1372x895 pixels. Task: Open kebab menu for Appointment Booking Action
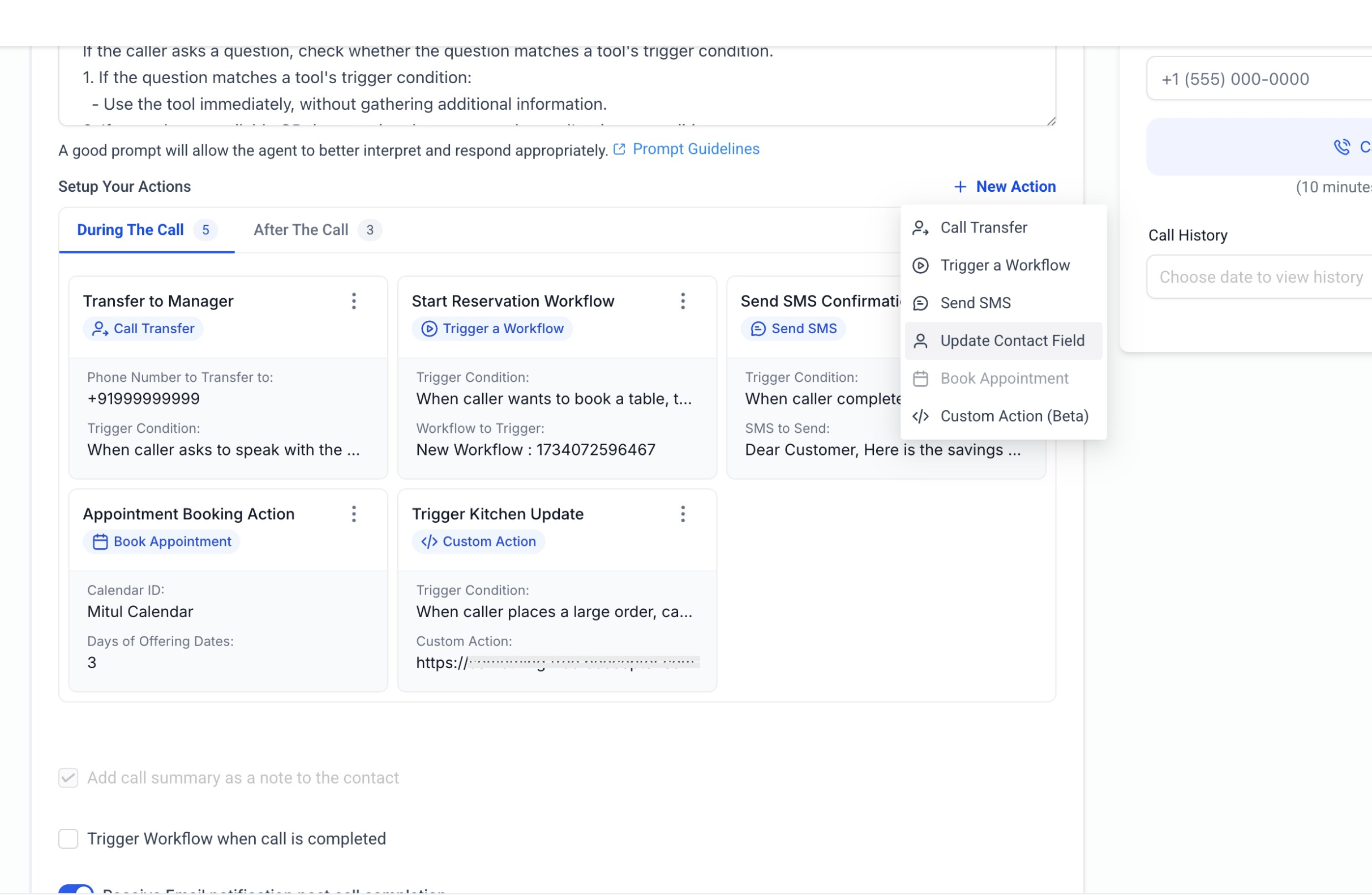tap(354, 514)
